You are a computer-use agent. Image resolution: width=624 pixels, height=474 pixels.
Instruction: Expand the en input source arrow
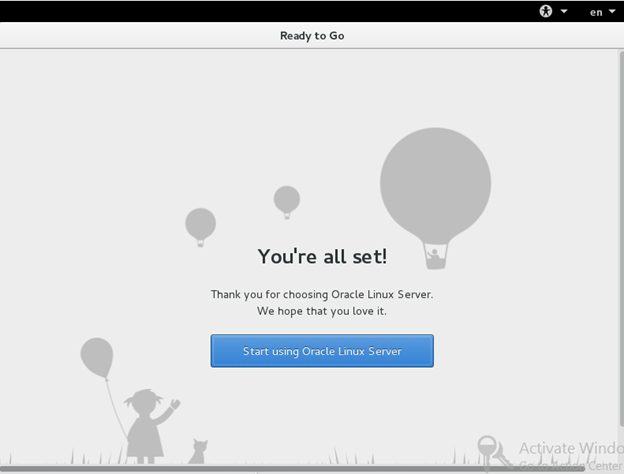(x=612, y=12)
